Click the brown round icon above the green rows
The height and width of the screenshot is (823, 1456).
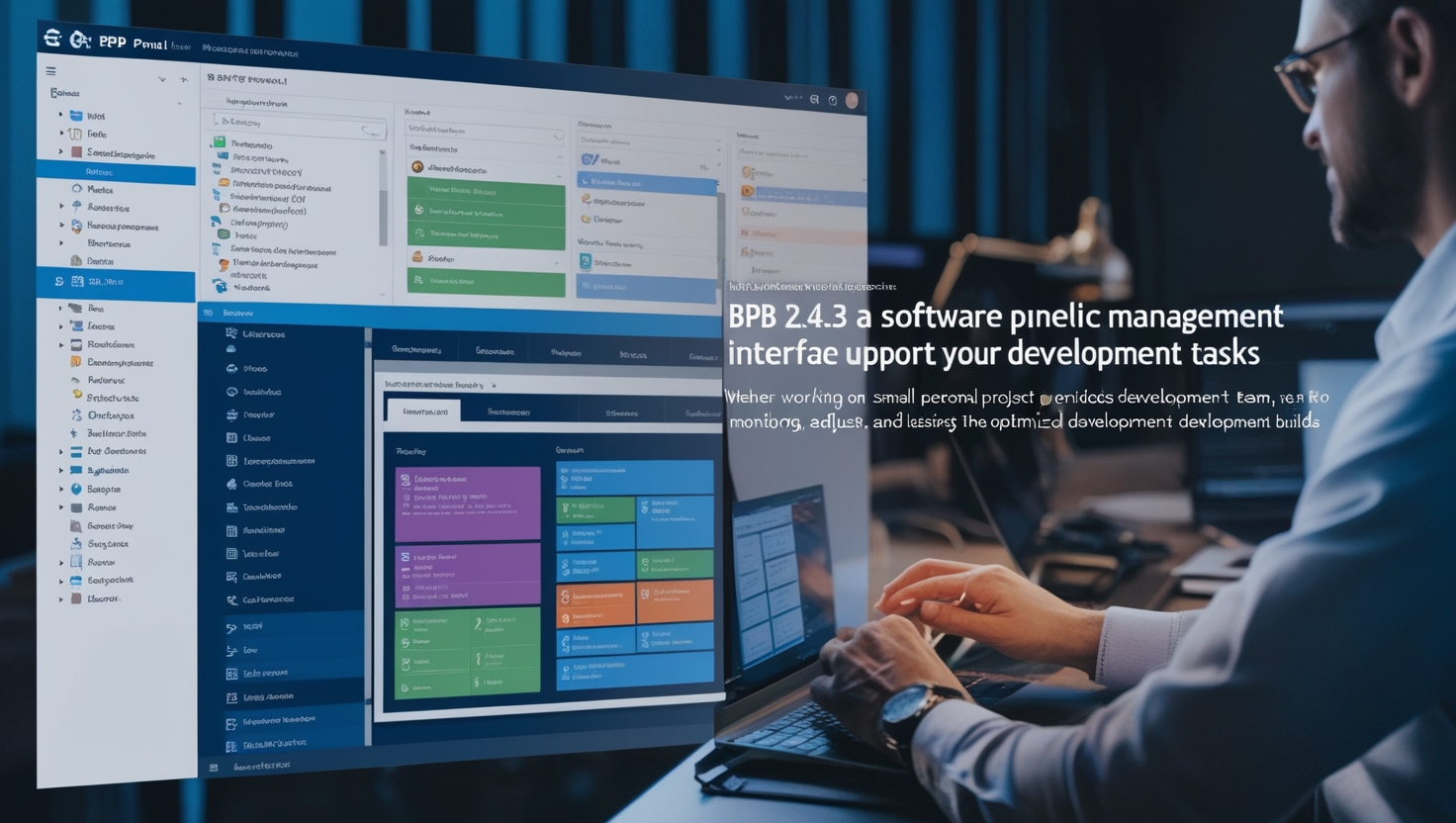tap(417, 167)
